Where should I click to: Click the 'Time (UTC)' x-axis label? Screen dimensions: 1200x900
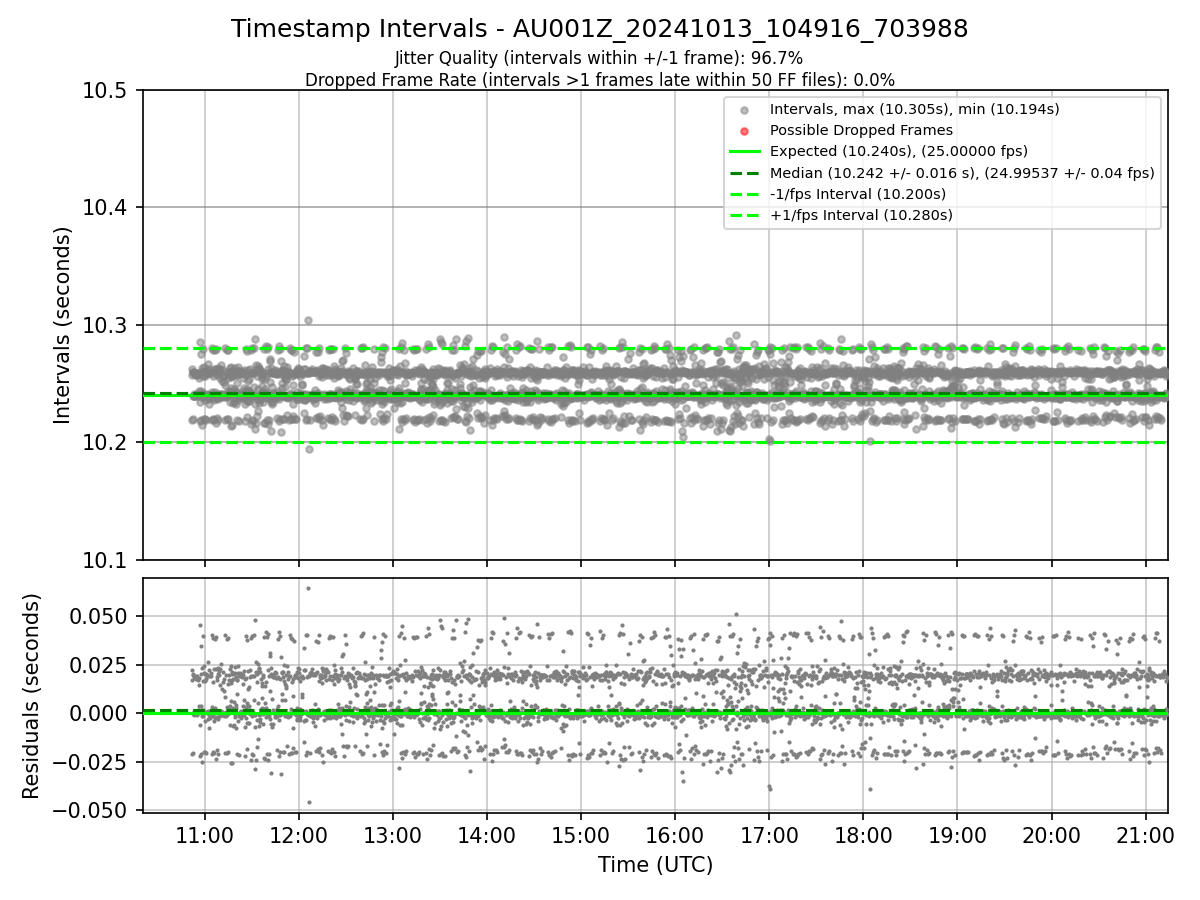pyautogui.click(x=655, y=865)
